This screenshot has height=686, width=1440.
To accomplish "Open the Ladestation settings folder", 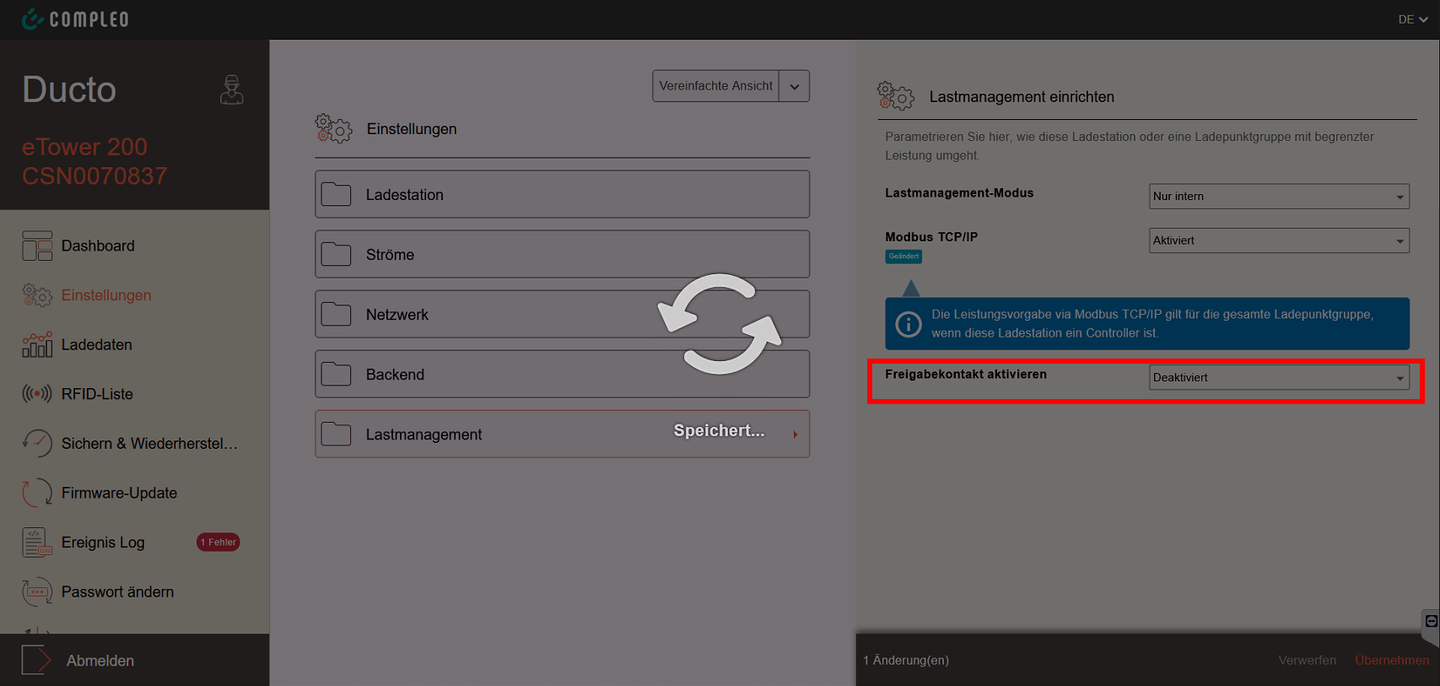I will (x=562, y=195).
